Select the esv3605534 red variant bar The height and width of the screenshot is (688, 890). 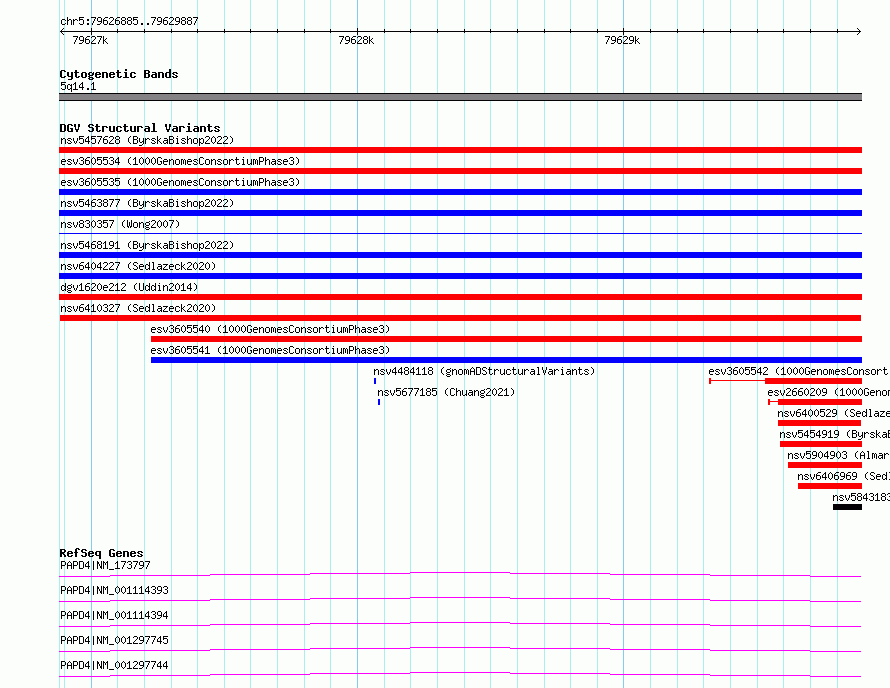point(460,171)
